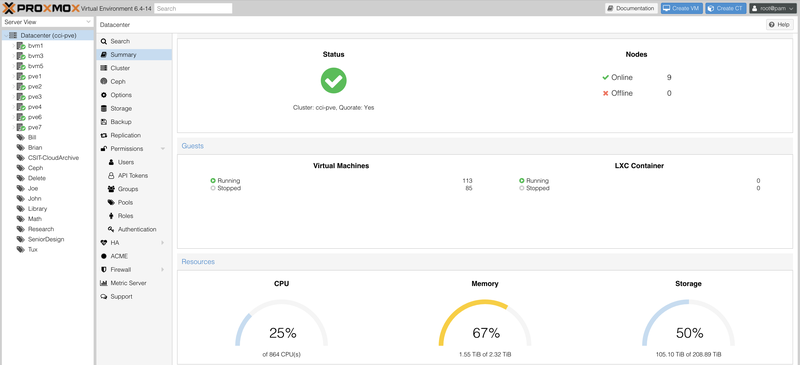Select the Math pool in the tree
The image size is (800, 365).
coord(35,220)
